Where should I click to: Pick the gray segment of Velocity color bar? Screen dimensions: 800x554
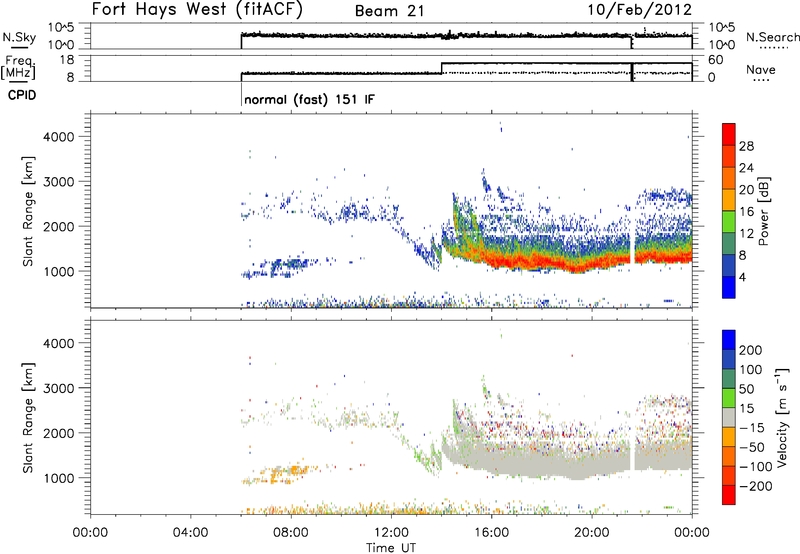[x=729, y=417]
